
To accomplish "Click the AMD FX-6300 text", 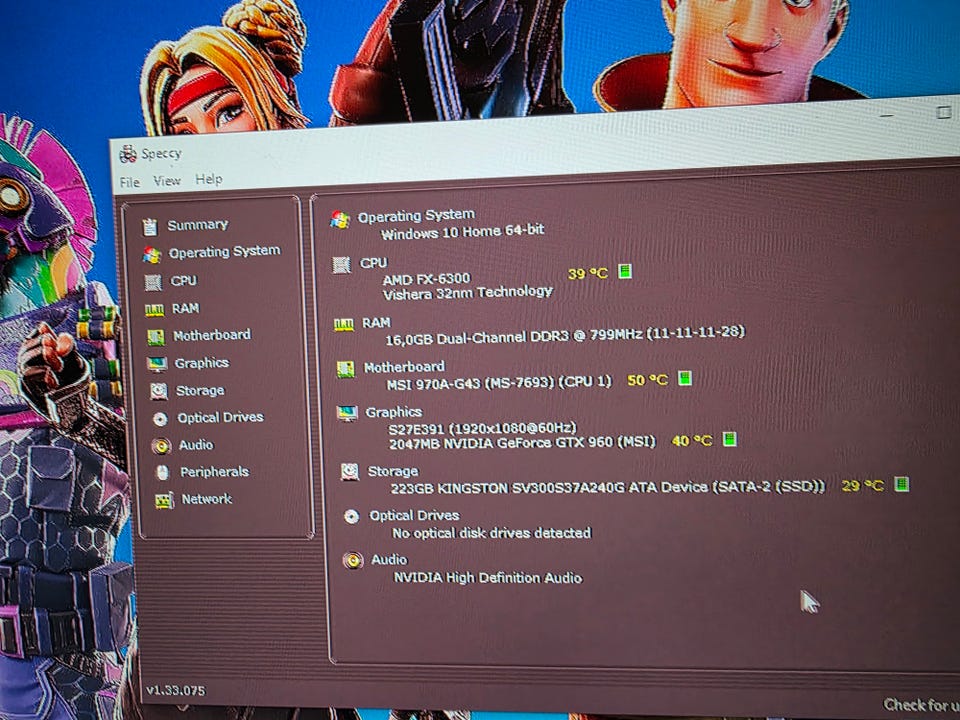I will click(426, 279).
